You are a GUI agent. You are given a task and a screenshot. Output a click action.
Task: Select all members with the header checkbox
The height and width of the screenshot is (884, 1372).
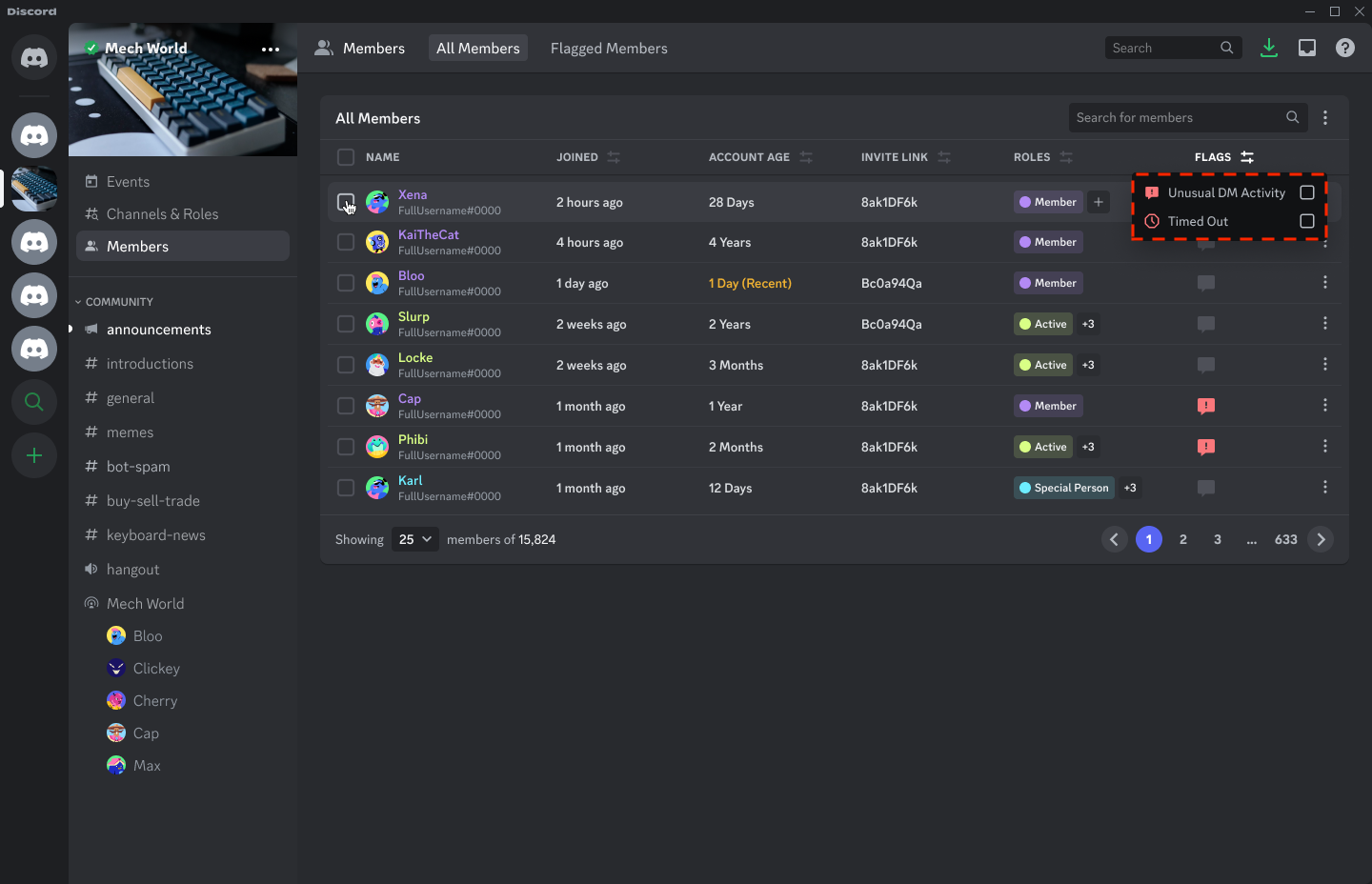click(346, 156)
